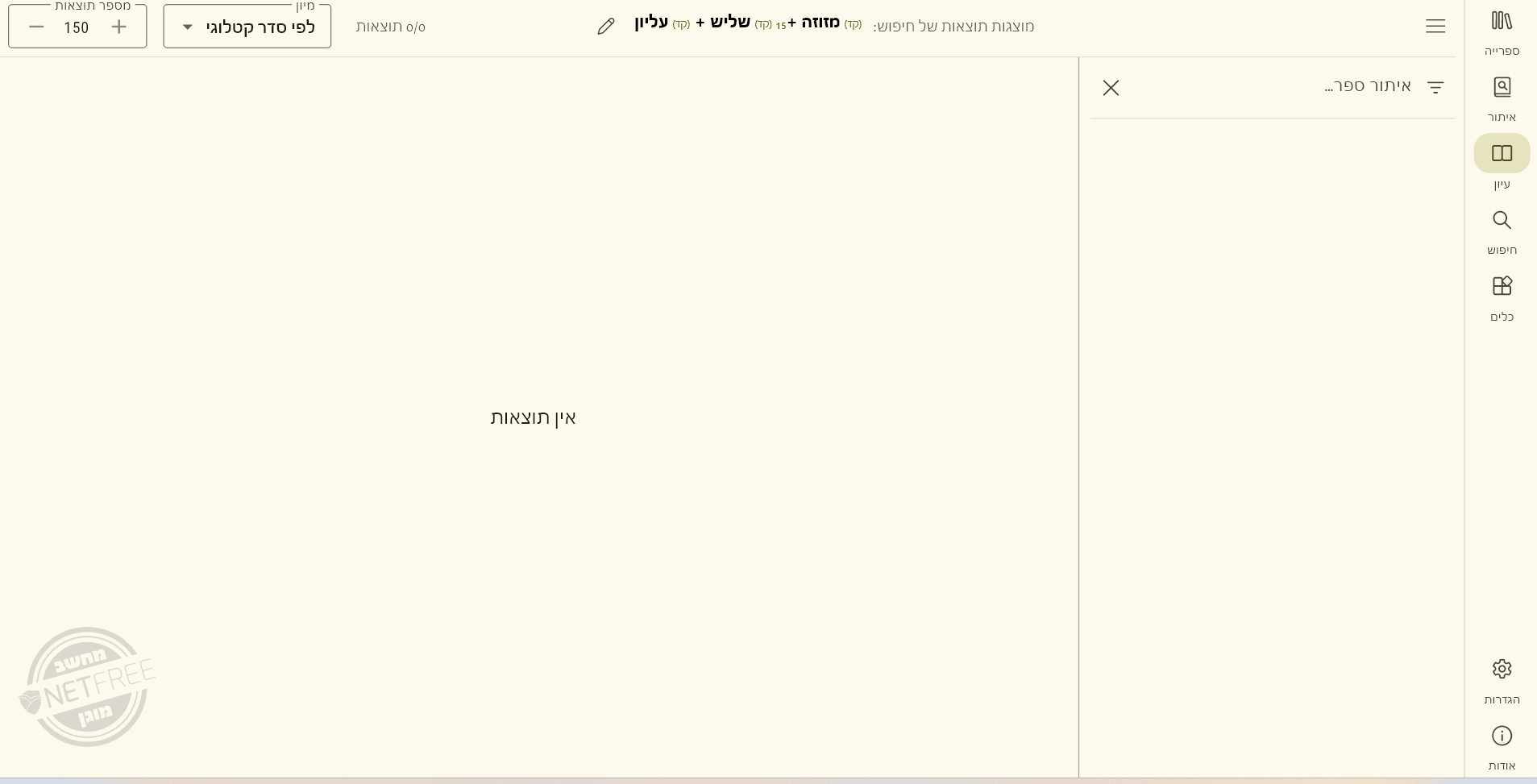This screenshot has width=1537, height=784.
Task: Click the filter icon beside book locator
Action: pos(1435,88)
